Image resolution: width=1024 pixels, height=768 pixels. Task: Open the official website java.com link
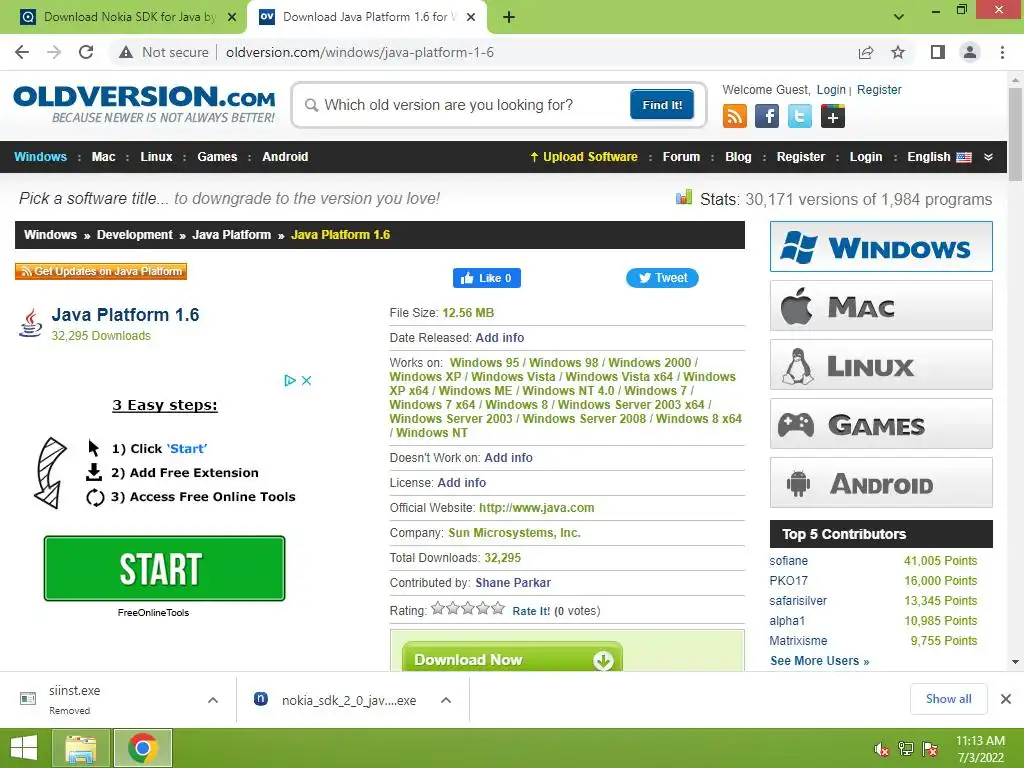pos(537,508)
